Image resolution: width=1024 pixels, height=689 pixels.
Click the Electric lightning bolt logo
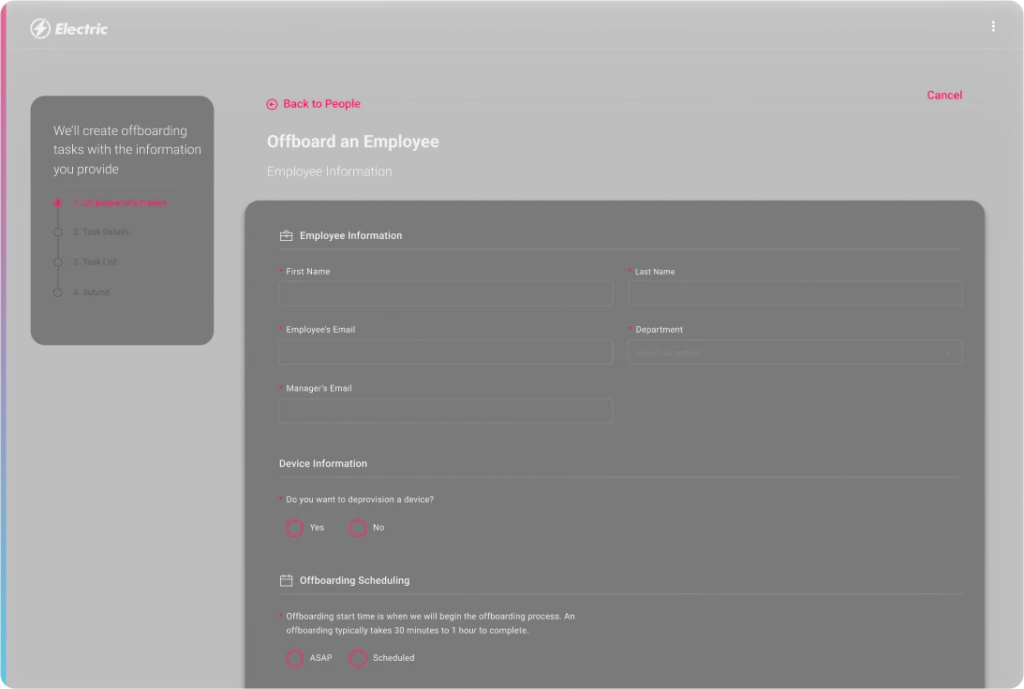click(38, 28)
